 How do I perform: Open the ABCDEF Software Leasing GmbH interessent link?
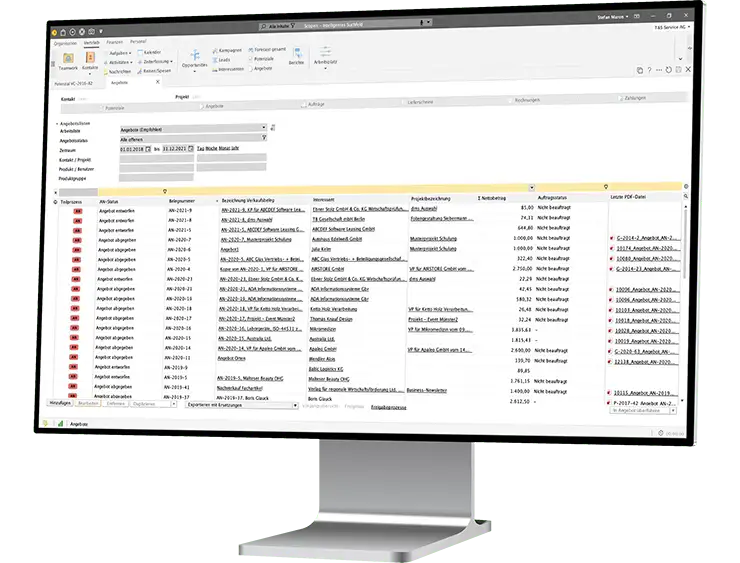click(344, 229)
